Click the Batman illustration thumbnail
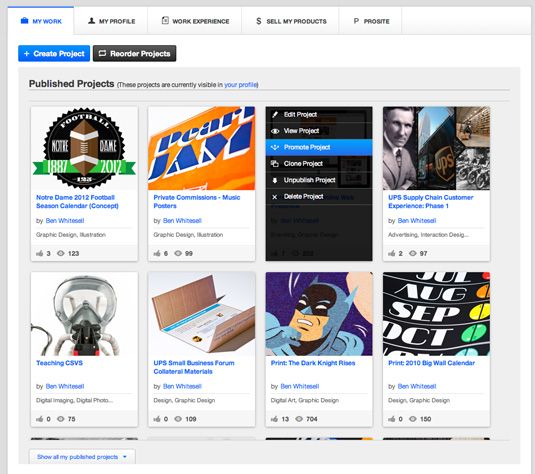 tap(319, 314)
